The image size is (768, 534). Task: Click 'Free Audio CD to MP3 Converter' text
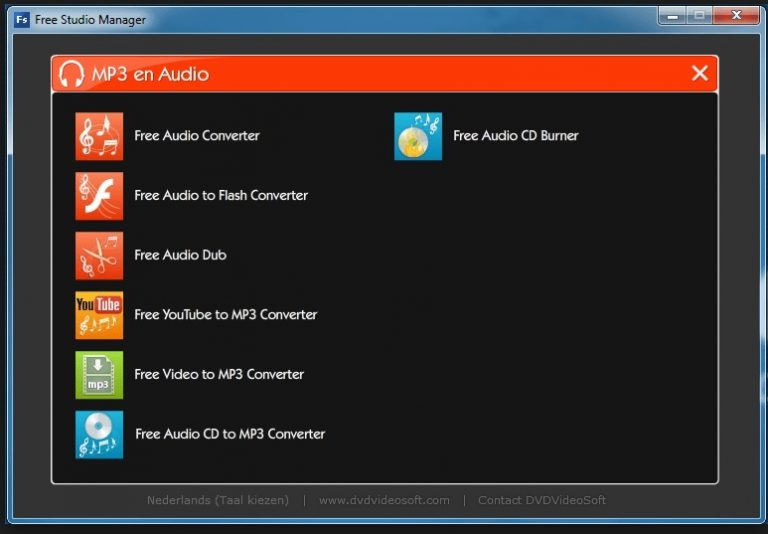click(230, 434)
